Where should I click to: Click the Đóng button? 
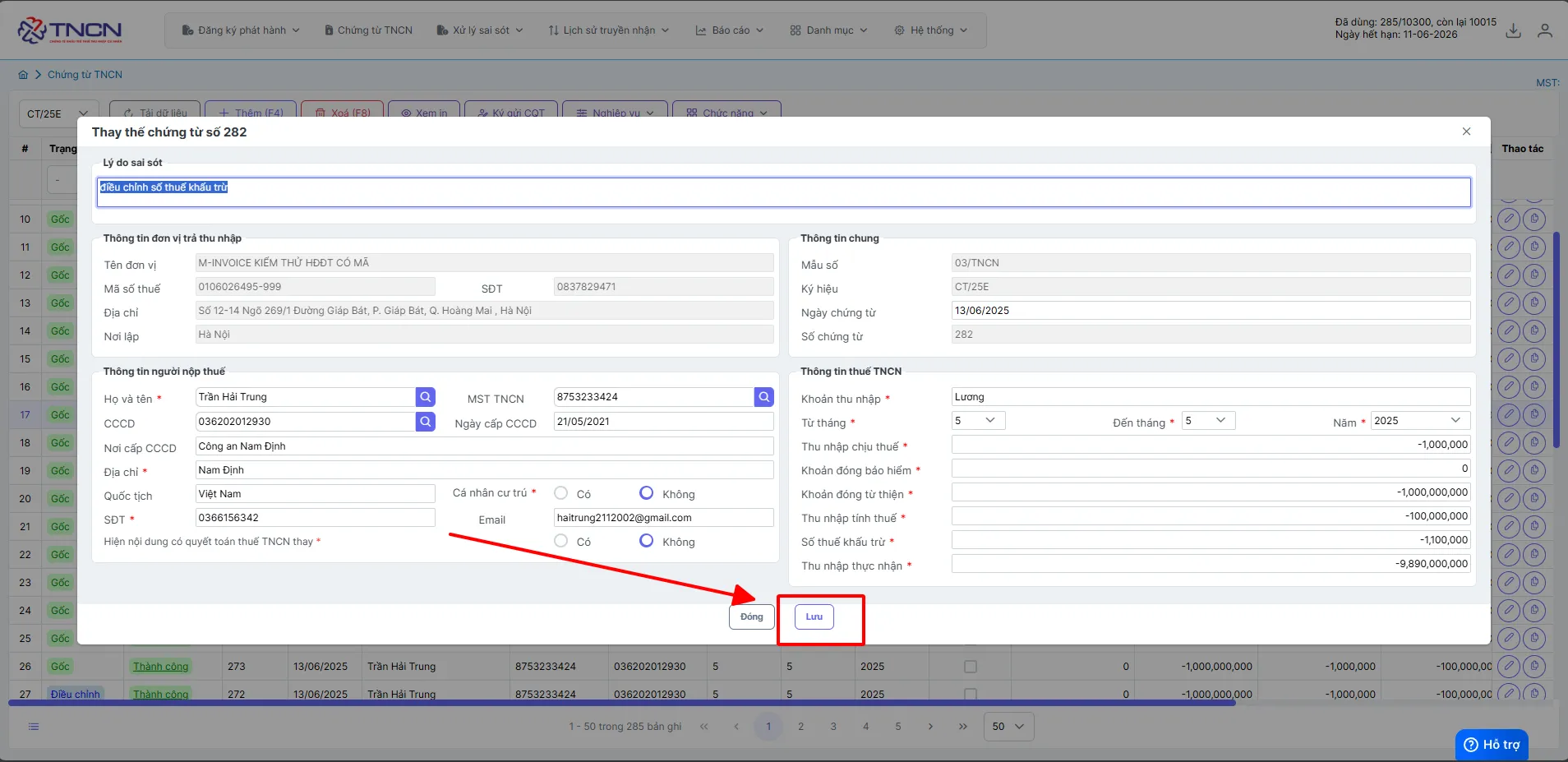point(751,617)
